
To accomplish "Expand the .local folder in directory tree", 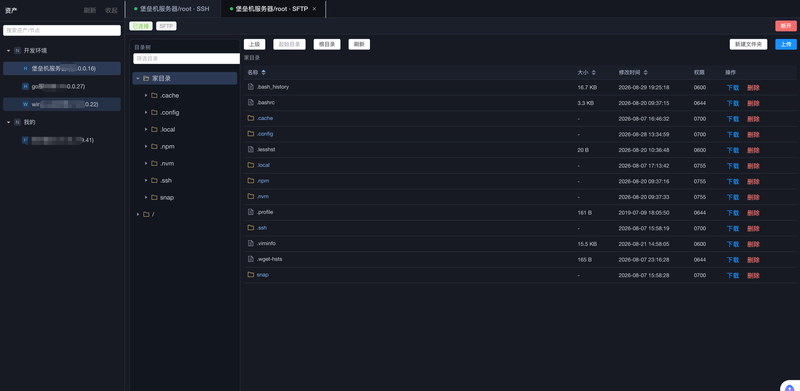I will click(x=146, y=129).
